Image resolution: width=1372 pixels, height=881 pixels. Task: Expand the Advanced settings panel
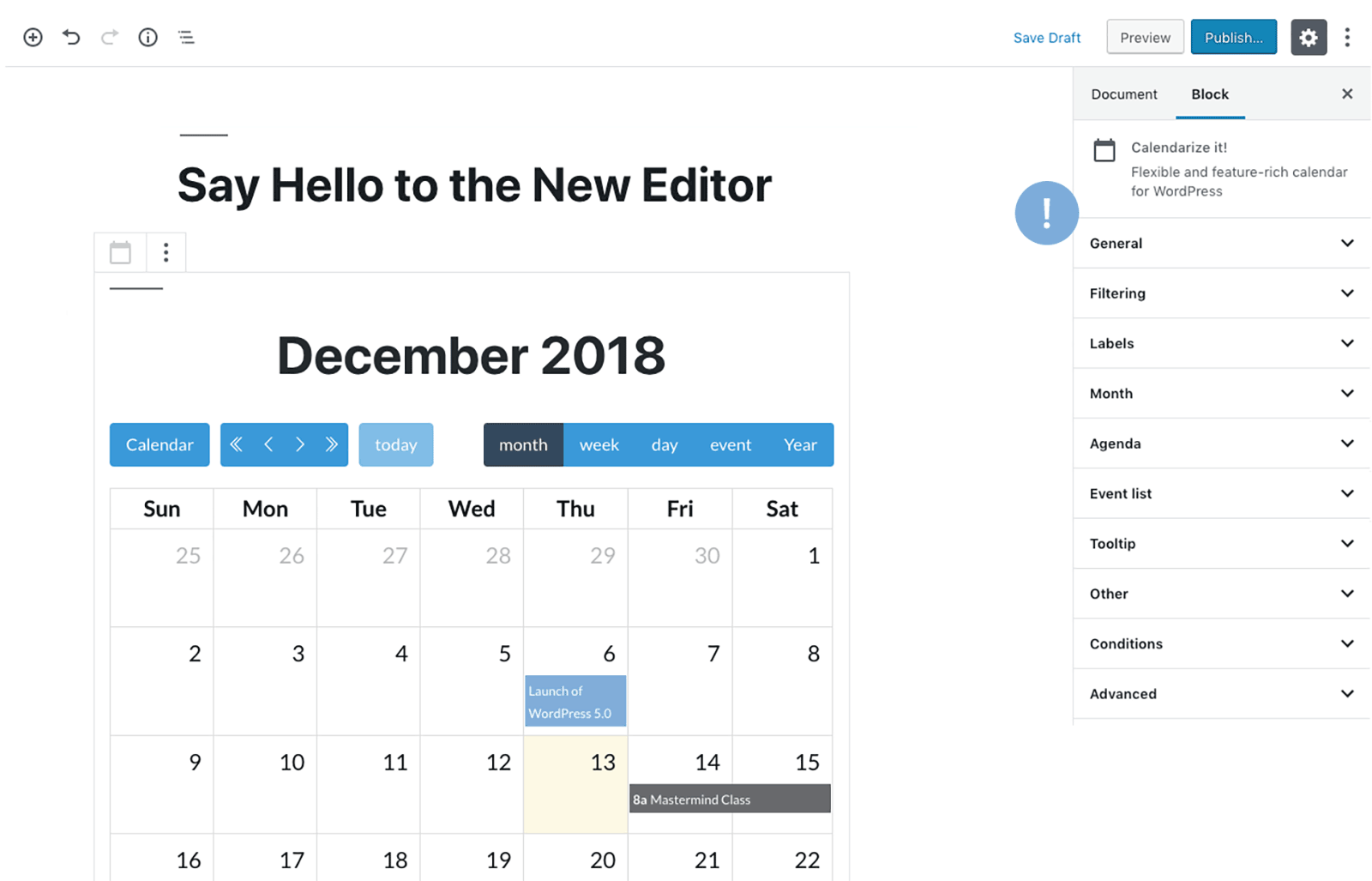pyautogui.click(x=1221, y=694)
